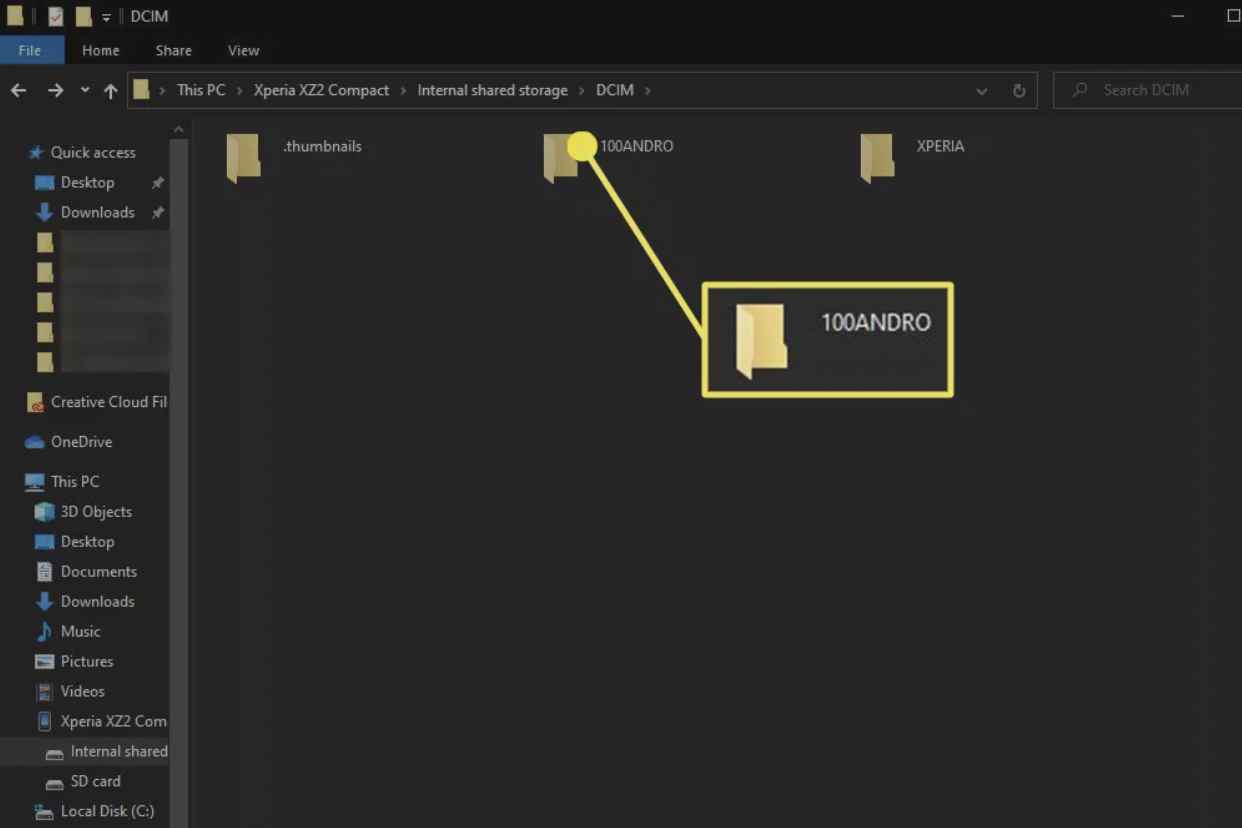Open 3D Objects folder in sidebar

(x=96, y=512)
